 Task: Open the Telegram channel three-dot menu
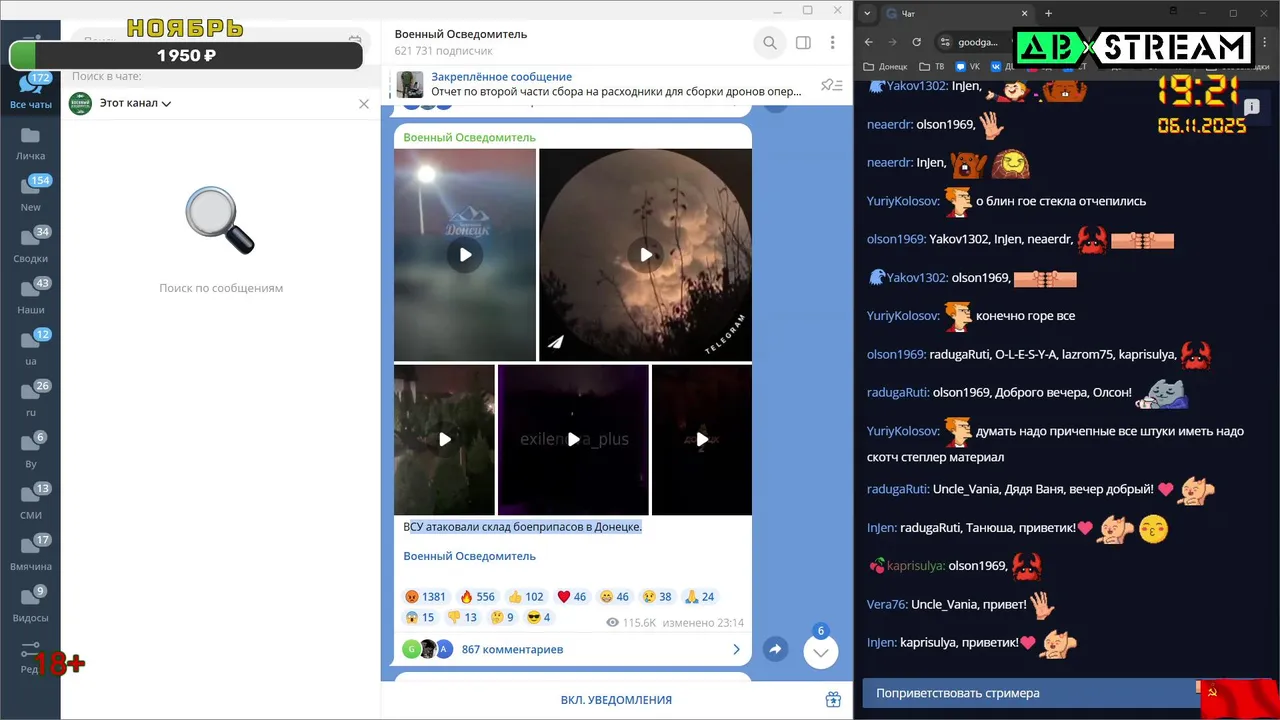pos(832,43)
